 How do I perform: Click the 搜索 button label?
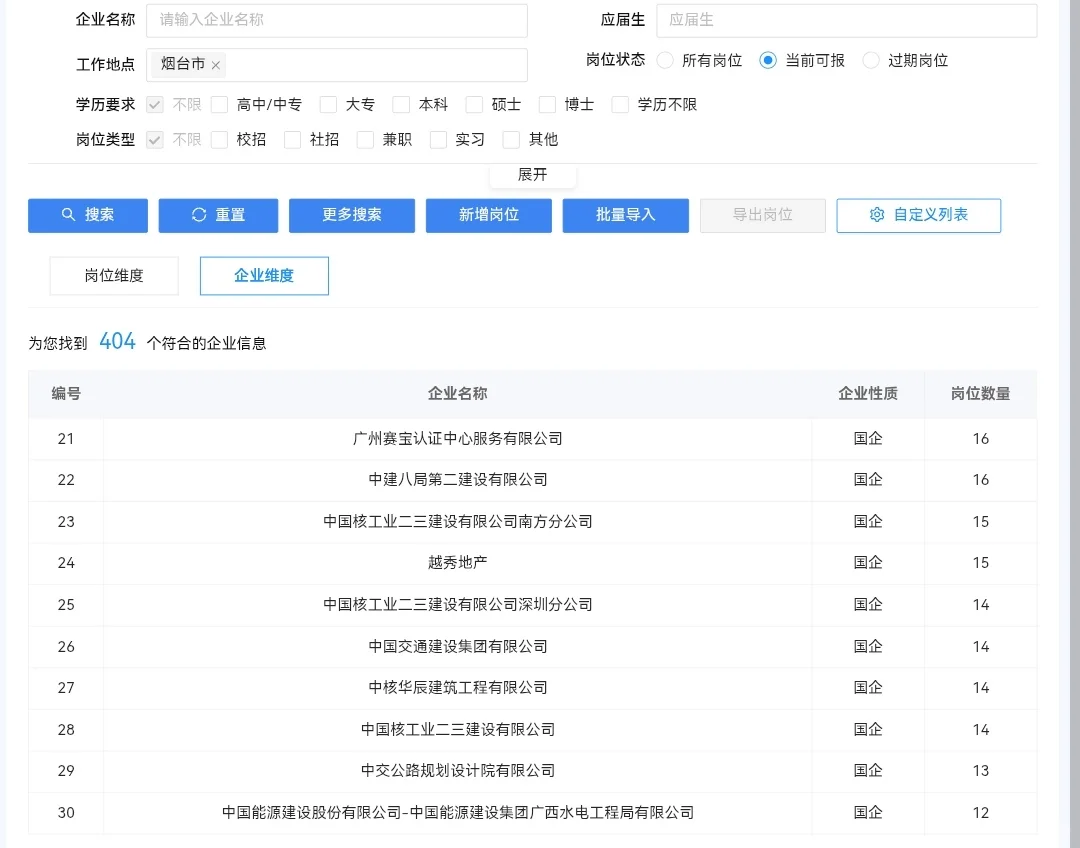tap(99, 215)
